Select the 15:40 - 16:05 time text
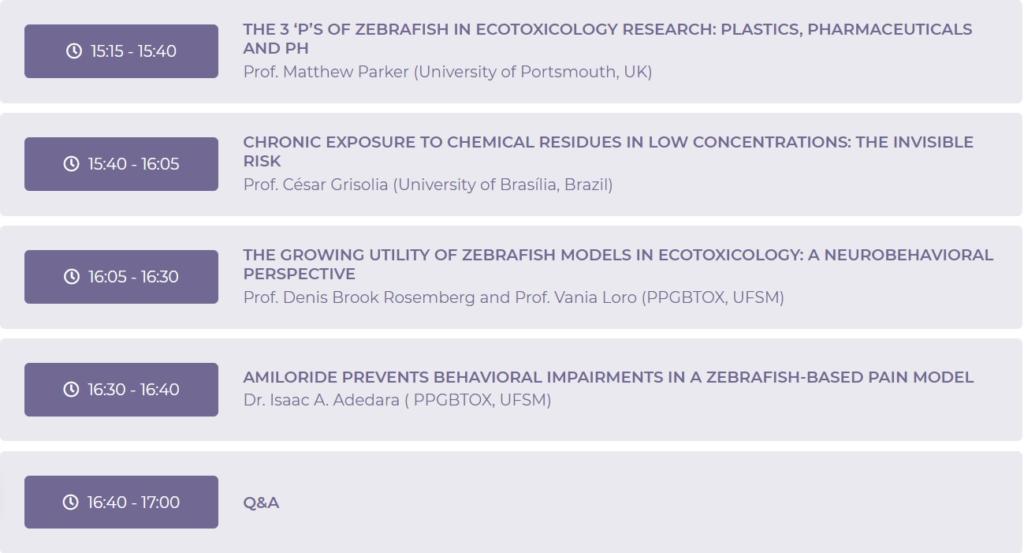The width and height of the screenshot is (1024, 553). [x=133, y=164]
